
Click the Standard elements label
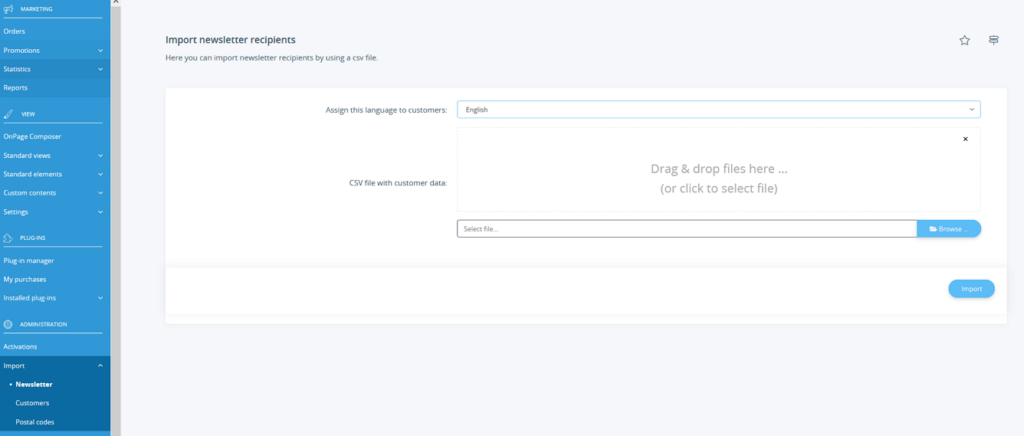click(33, 174)
